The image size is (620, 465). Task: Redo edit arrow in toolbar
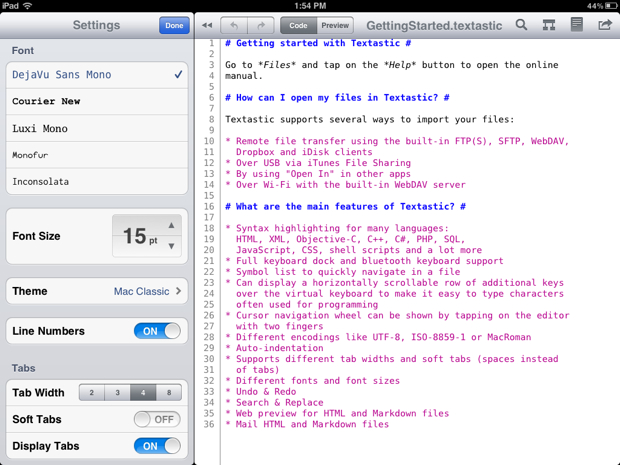[261, 26]
